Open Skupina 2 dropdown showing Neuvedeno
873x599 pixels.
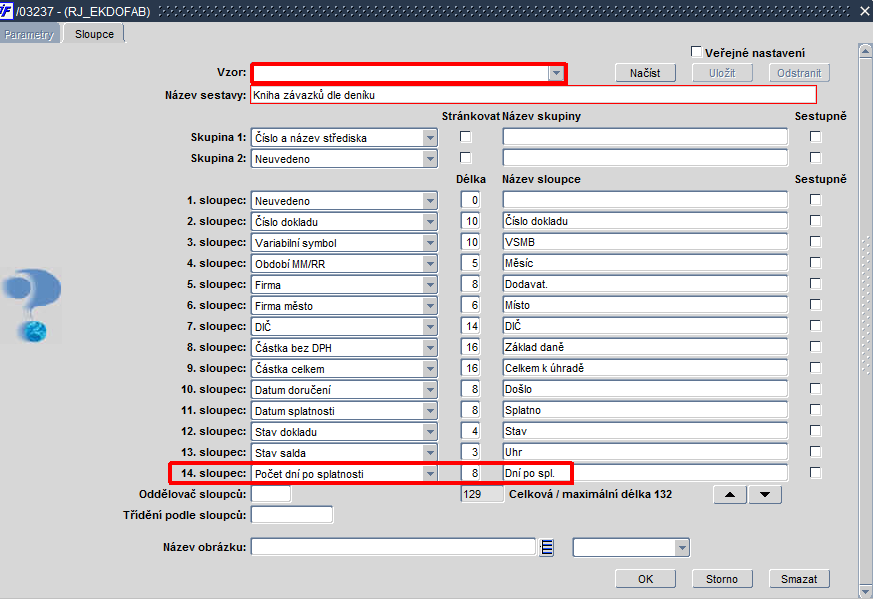pos(429,159)
